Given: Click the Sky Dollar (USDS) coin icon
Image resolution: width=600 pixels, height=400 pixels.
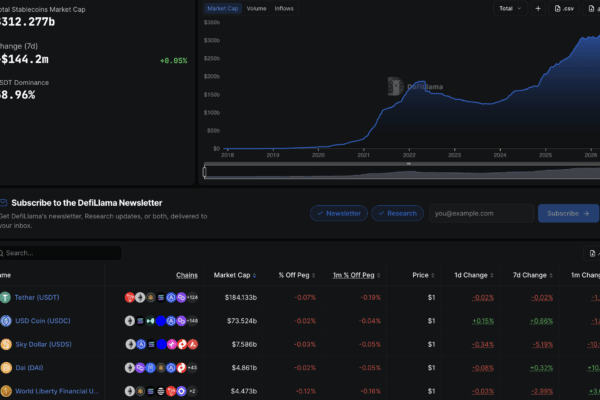Looking at the screenshot, I should tap(6, 344).
